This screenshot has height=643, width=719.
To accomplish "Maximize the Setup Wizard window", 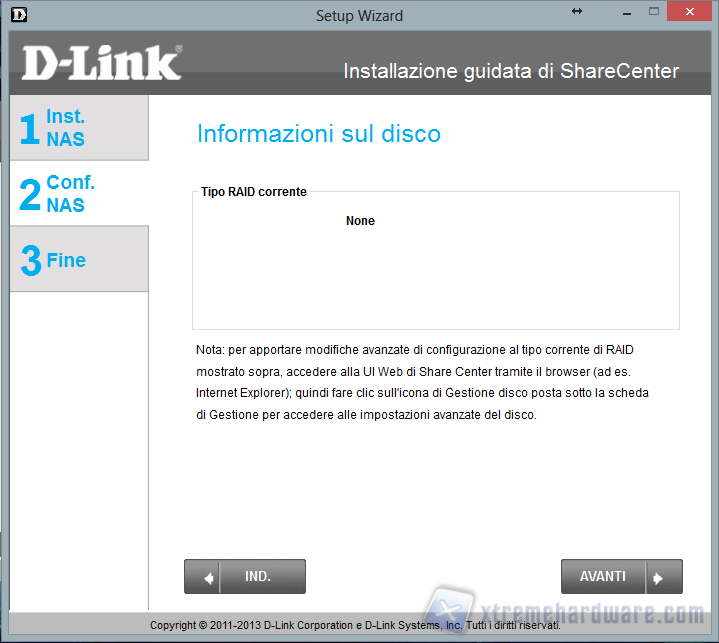I will (x=654, y=12).
